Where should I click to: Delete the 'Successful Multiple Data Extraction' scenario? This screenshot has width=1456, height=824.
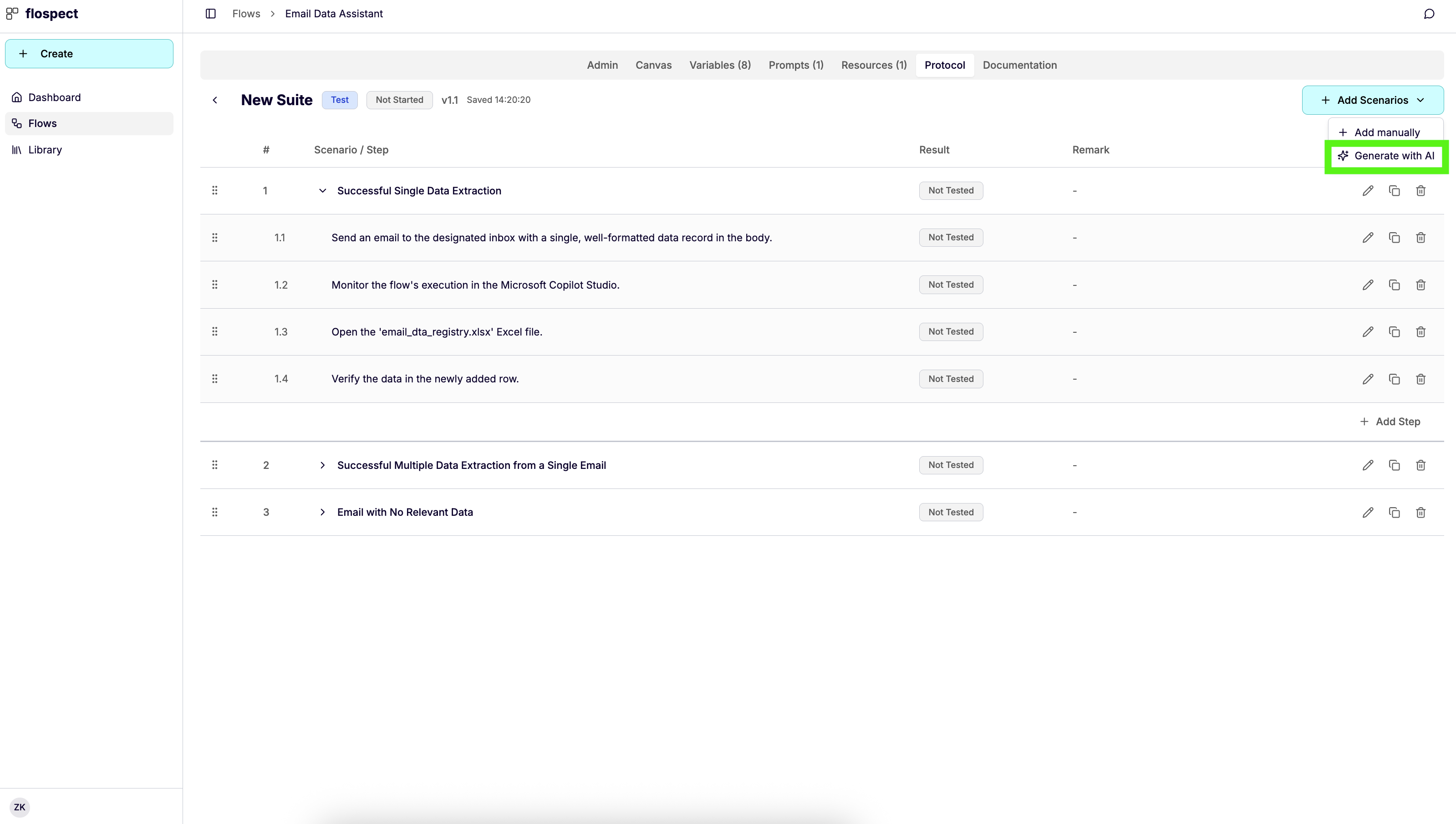click(x=1421, y=465)
